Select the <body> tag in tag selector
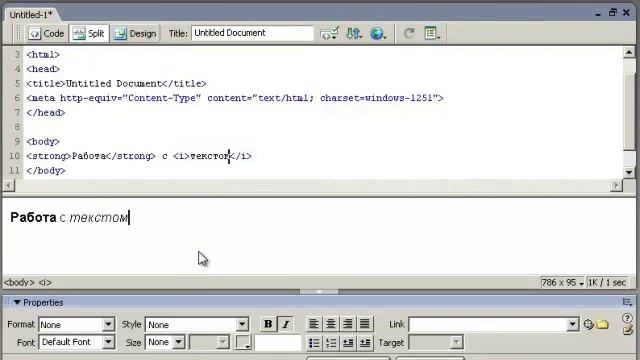The image size is (640, 360). pos(19,282)
